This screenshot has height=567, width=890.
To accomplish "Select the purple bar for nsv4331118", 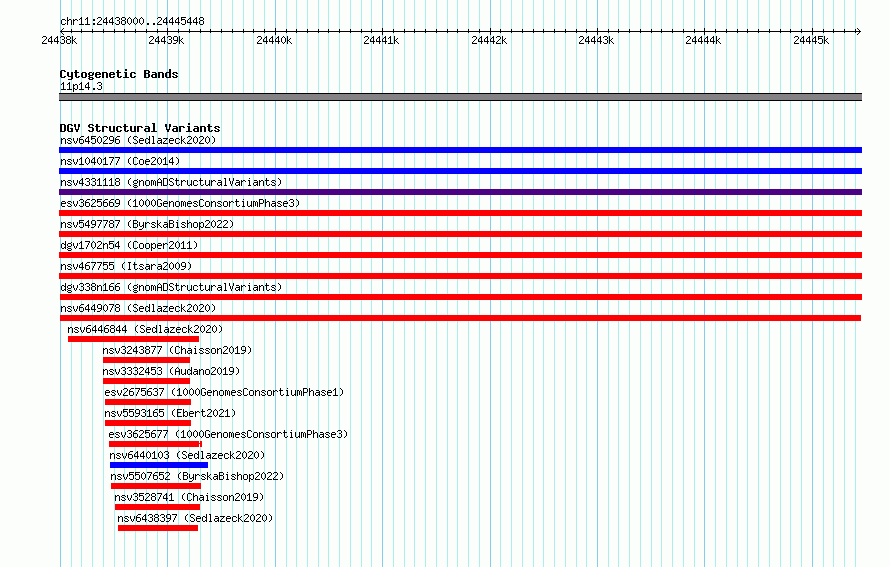I will [460, 192].
